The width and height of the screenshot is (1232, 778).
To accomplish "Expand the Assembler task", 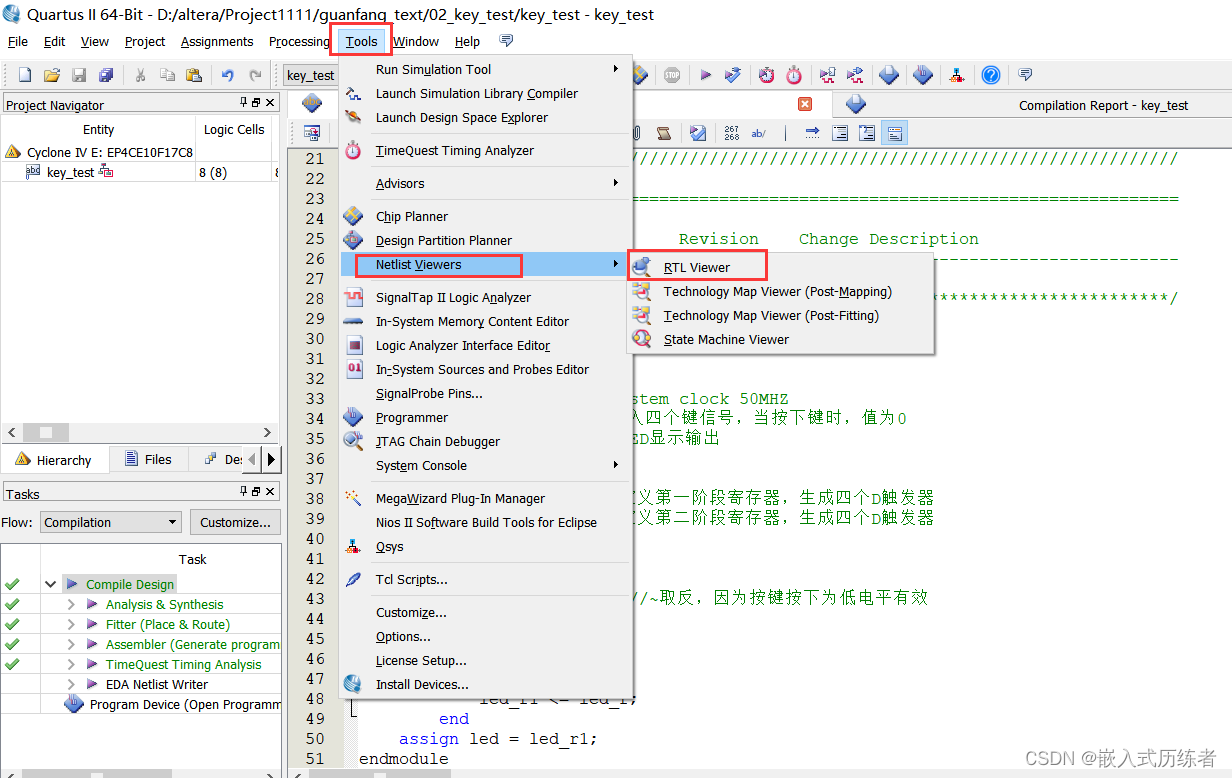I will click(70, 644).
